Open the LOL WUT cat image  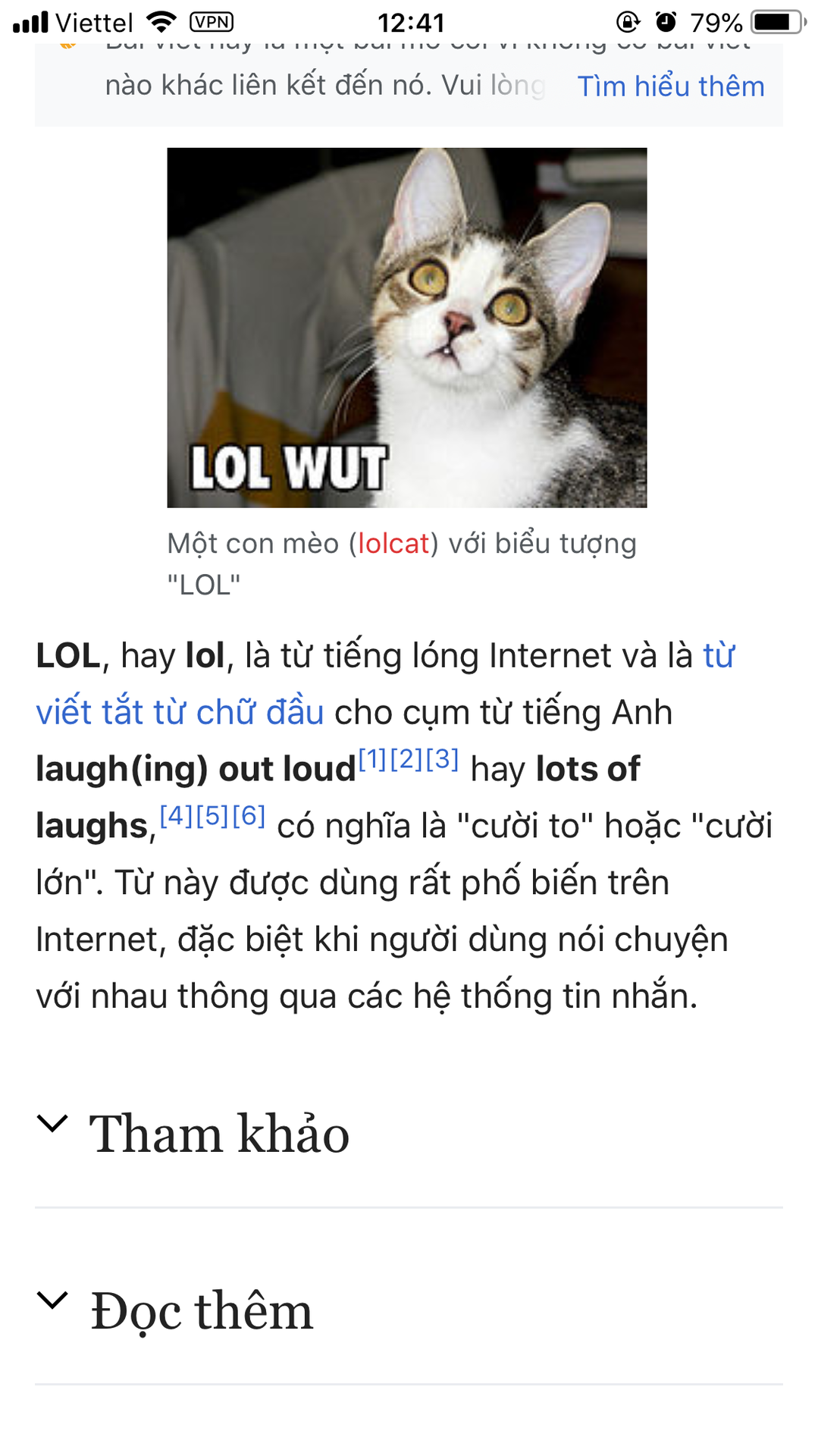click(407, 328)
